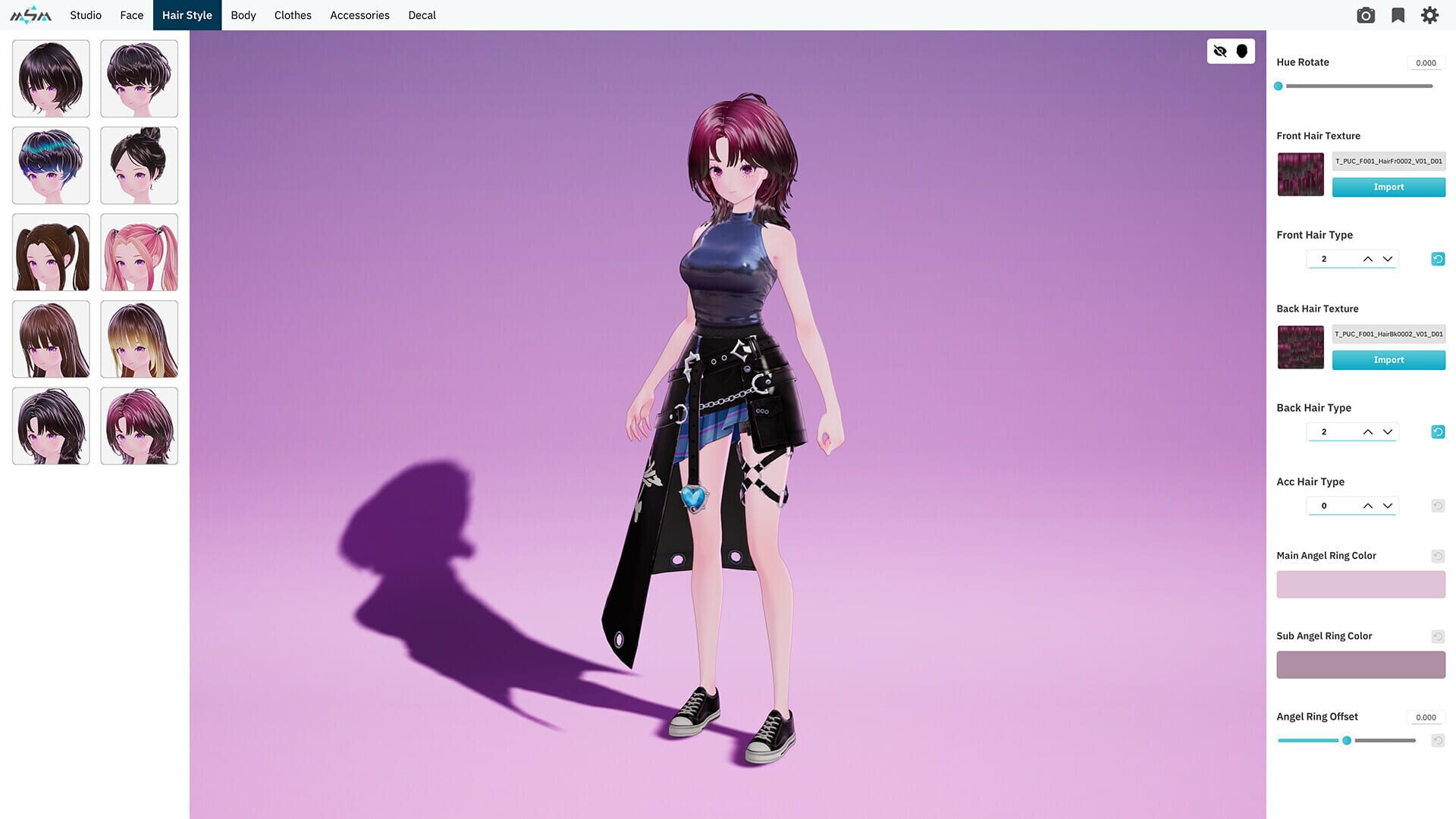This screenshot has height=819, width=1456.
Task: Click Import under Front Hair Texture
Action: pyautogui.click(x=1389, y=187)
